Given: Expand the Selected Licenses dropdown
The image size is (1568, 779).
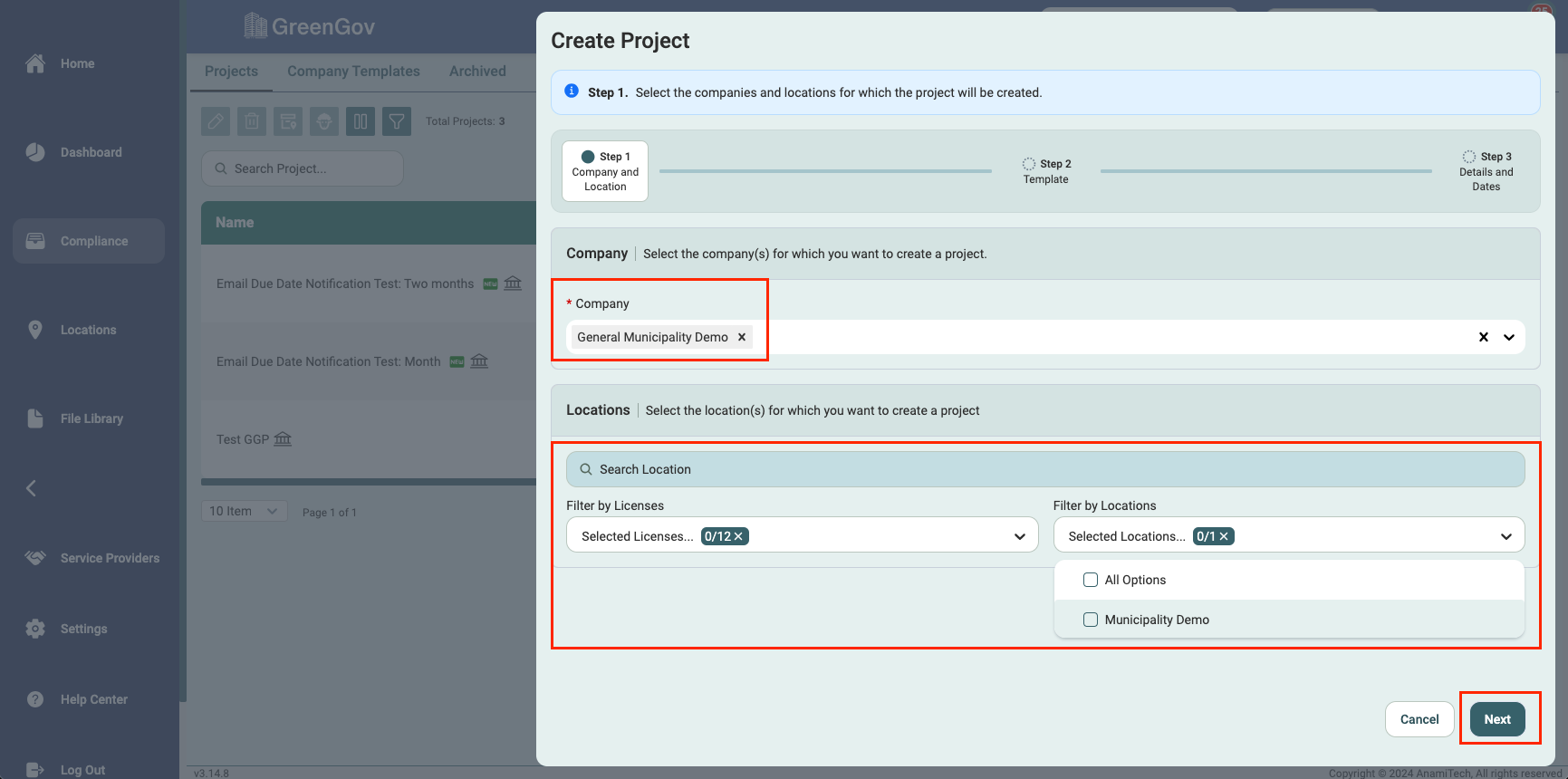Looking at the screenshot, I should 1020,536.
